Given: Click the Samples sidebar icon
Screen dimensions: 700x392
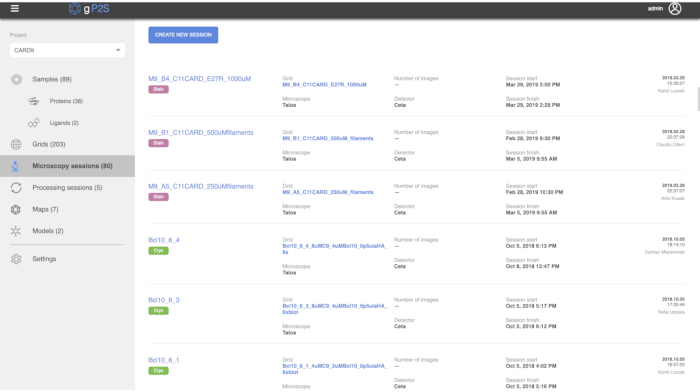Looking at the screenshot, I should pyautogui.click(x=17, y=79).
